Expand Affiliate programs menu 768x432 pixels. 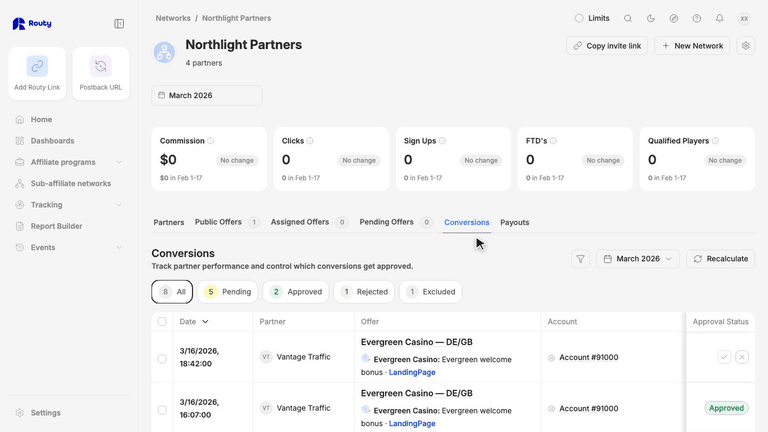(69, 162)
